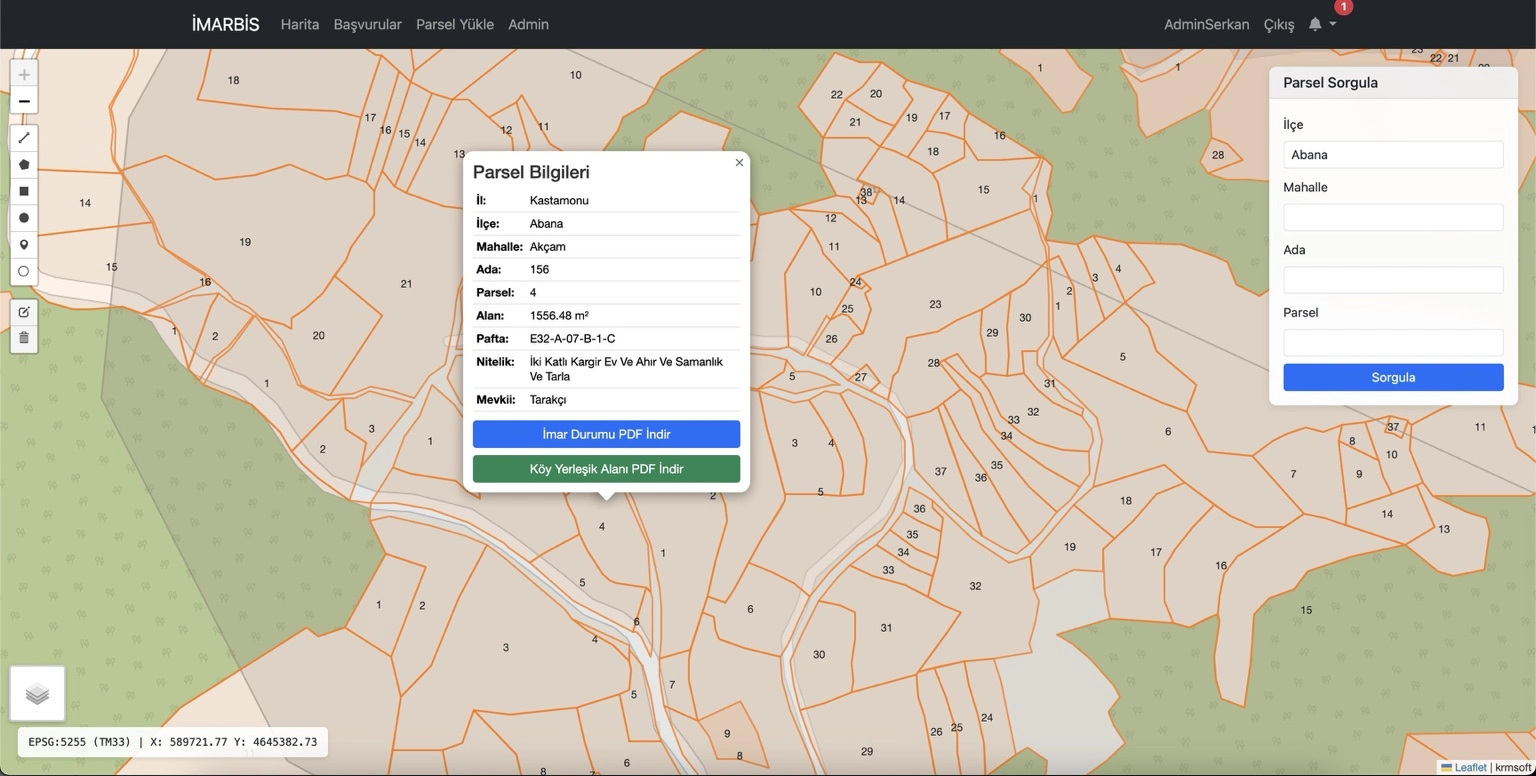Select the draw polyline tool
The width and height of the screenshot is (1536, 776).
coord(24,138)
